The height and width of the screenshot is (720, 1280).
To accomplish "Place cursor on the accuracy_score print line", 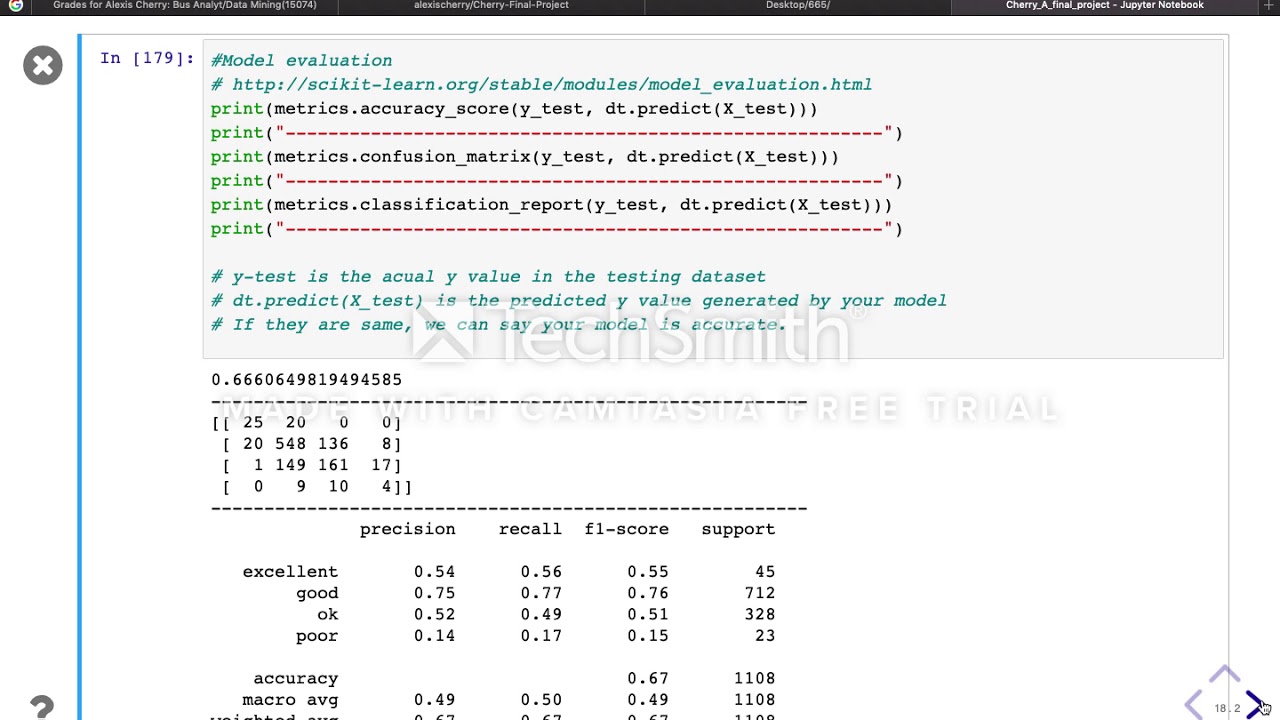I will pyautogui.click(x=514, y=109).
